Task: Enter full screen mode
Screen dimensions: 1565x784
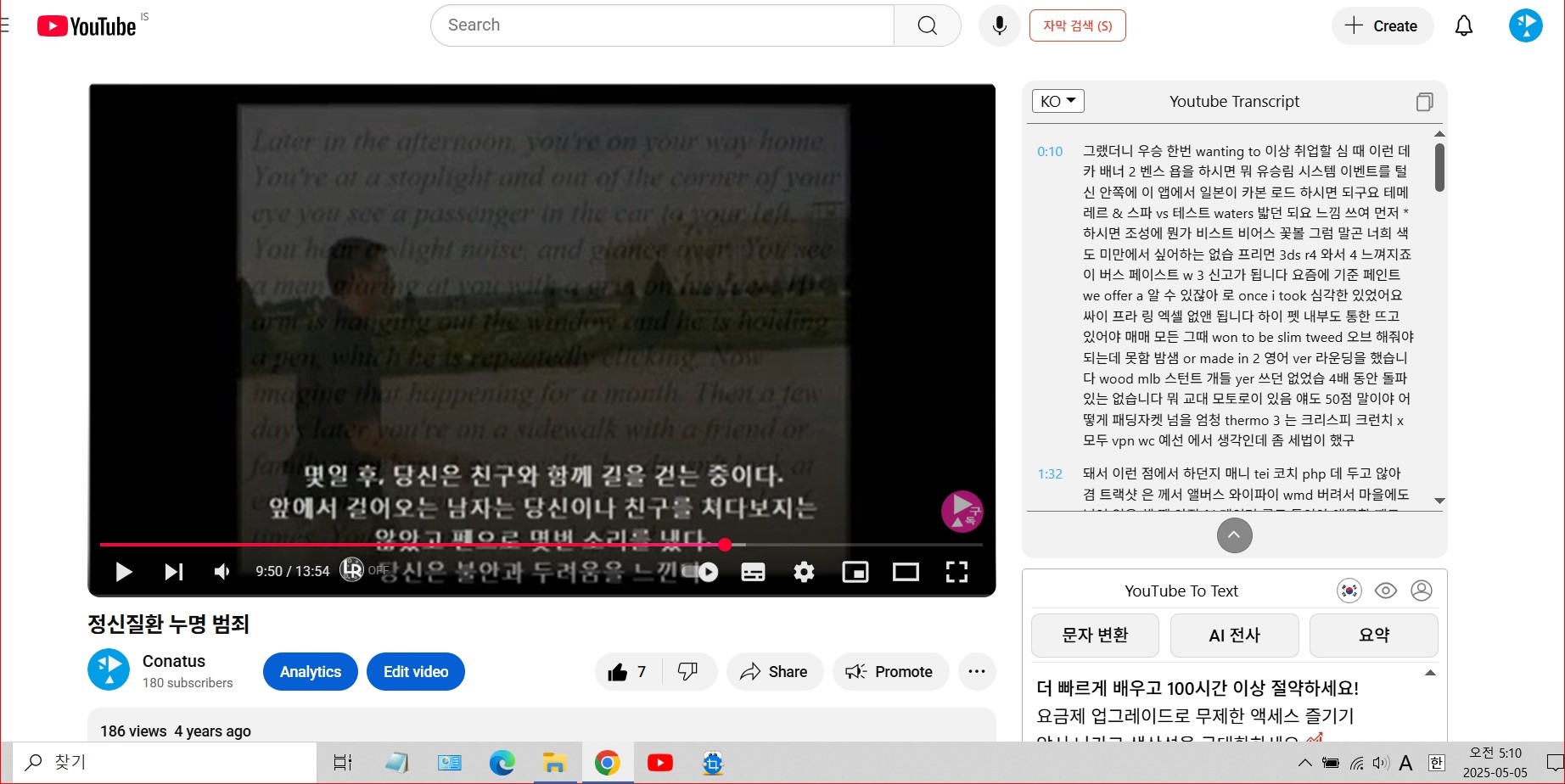Action: point(956,572)
